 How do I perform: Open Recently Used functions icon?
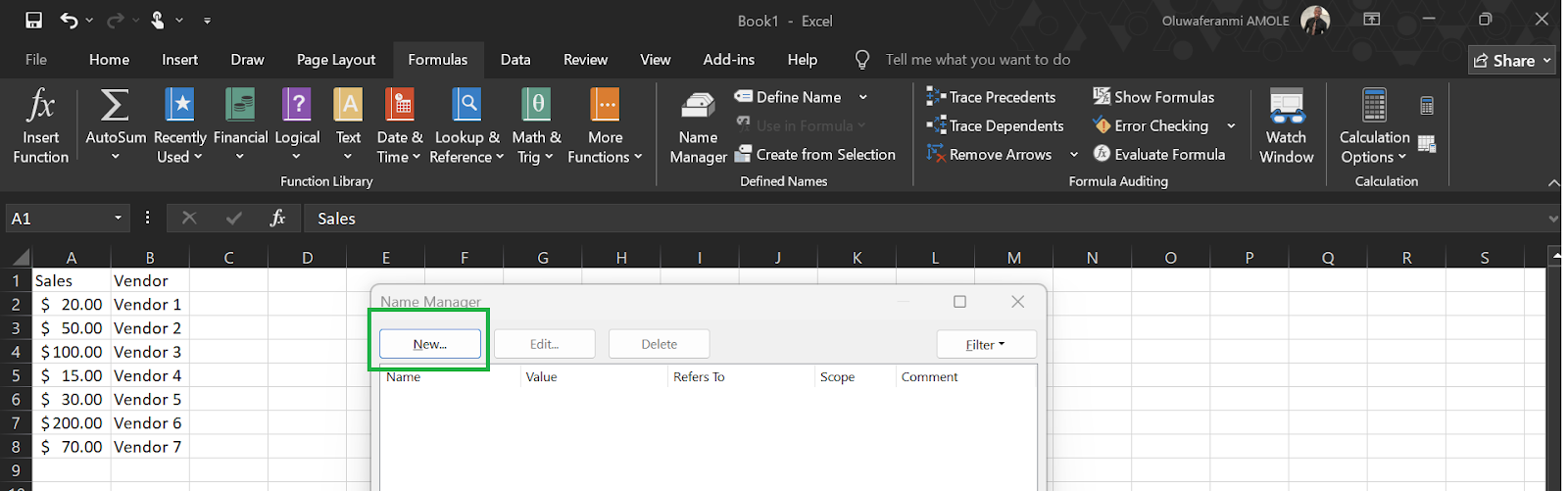[x=179, y=104]
